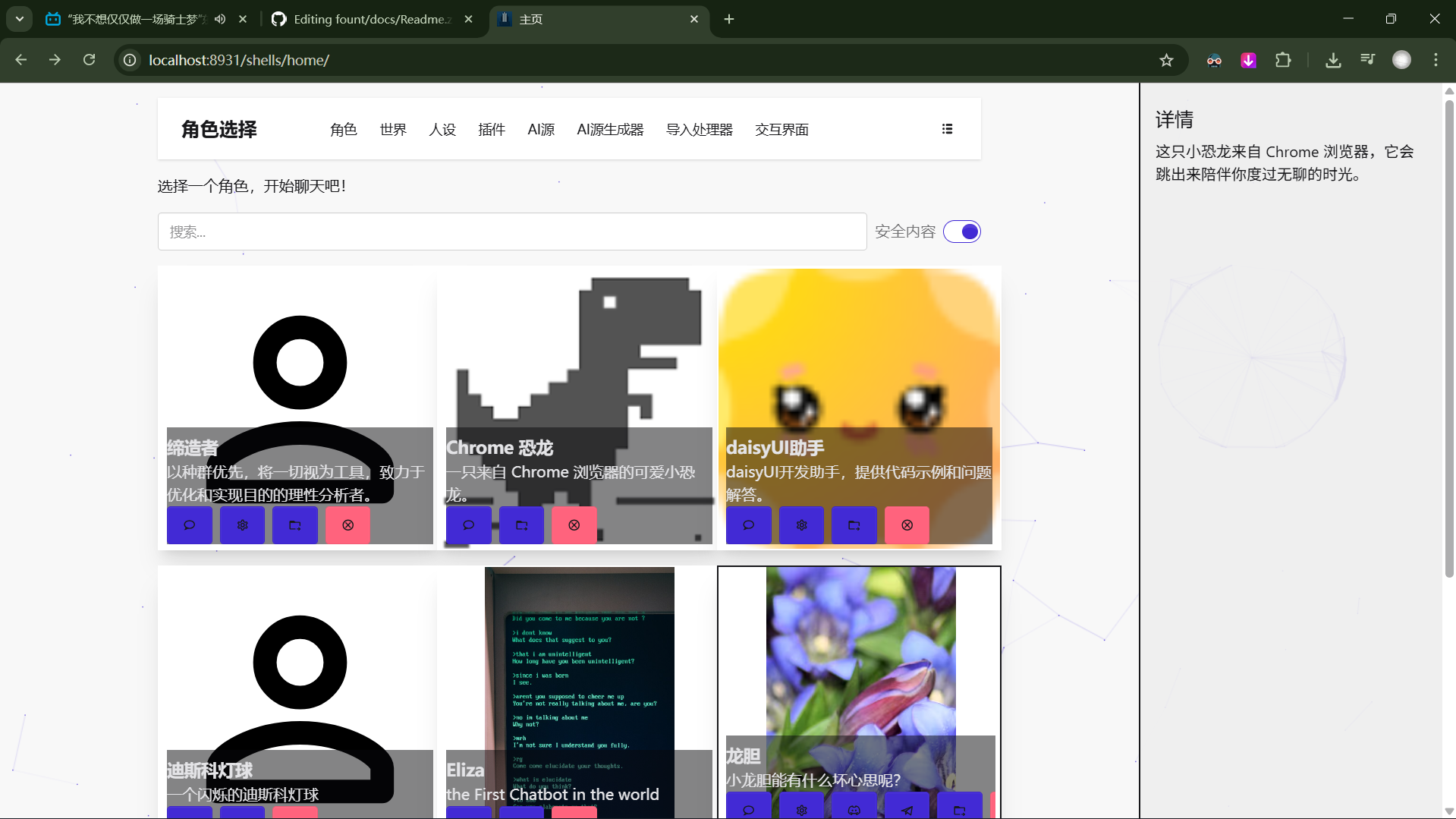Select the 角色 nav item
This screenshot has width=1456, height=819.
pos(343,130)
